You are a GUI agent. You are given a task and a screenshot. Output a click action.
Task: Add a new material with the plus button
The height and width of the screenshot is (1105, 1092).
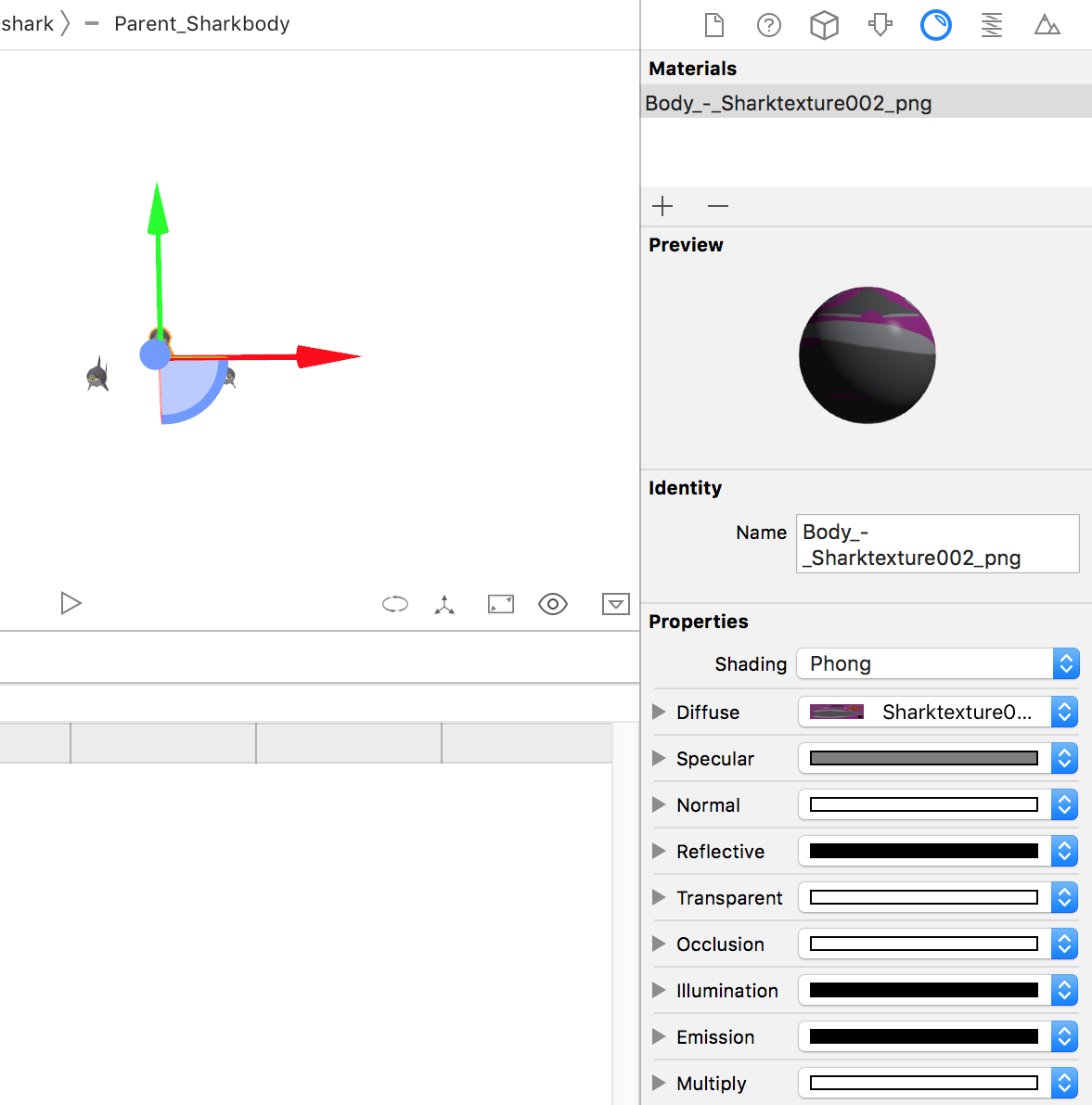point(662,206)
